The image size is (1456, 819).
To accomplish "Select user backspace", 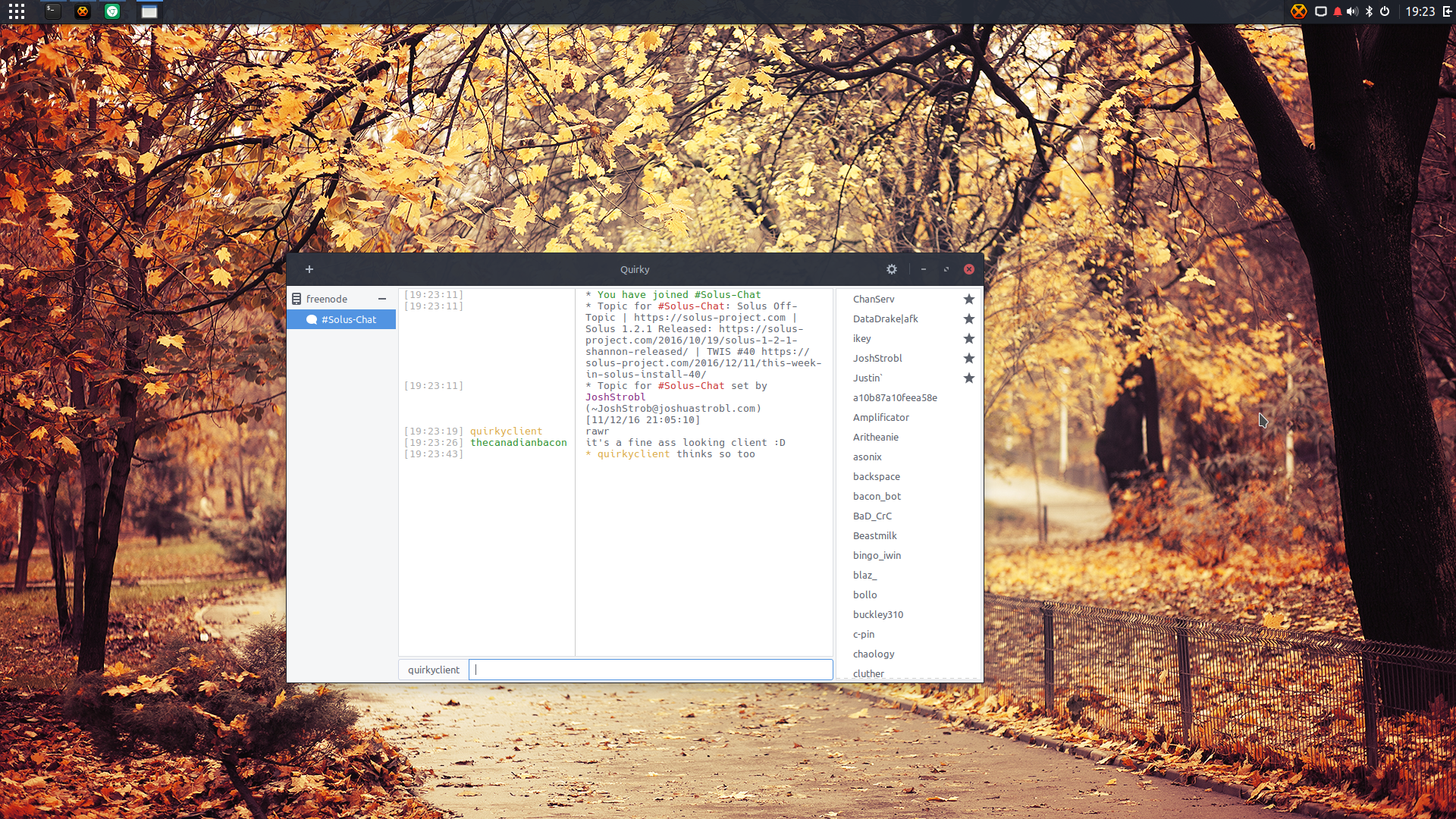I will click(908, 476).
